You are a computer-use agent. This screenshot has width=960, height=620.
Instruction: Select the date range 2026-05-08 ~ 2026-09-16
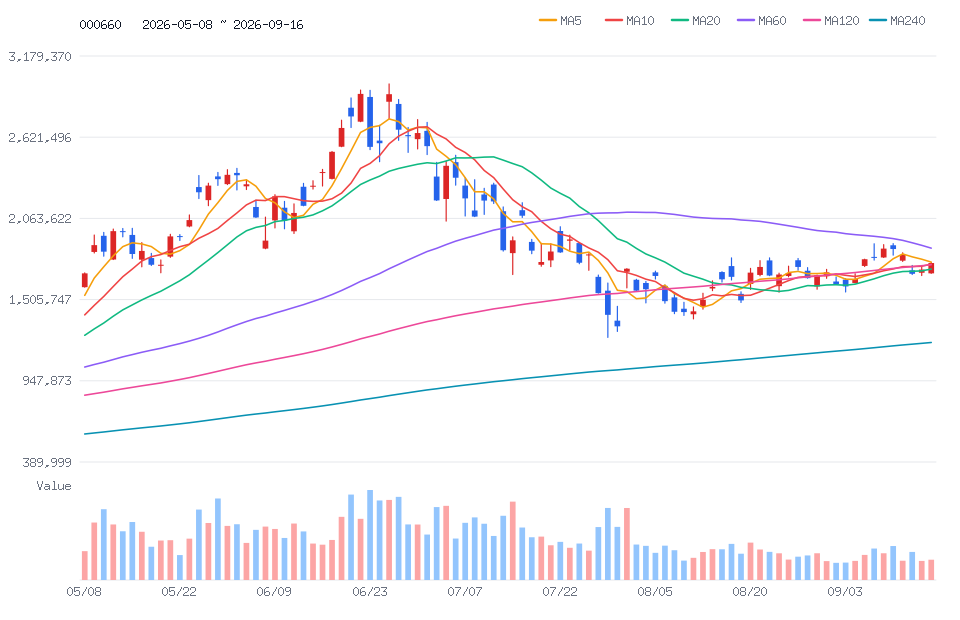click(x=223, y=24)
